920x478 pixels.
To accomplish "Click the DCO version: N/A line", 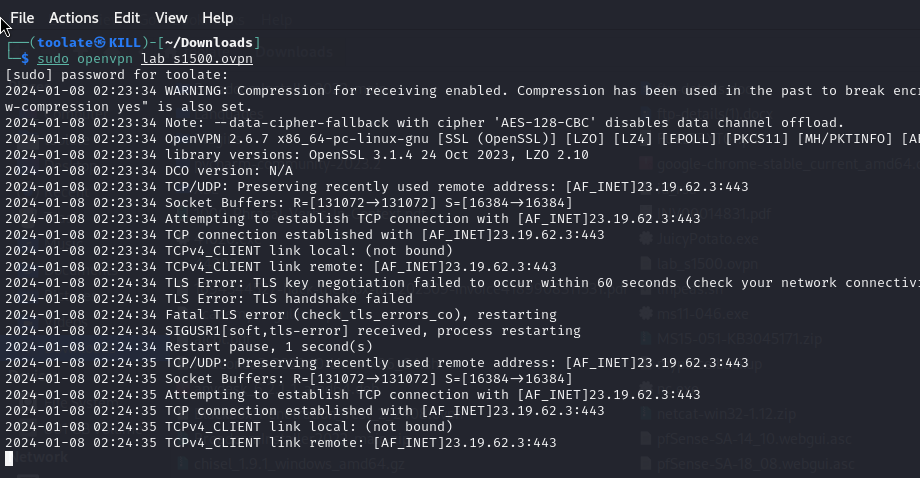I will click(149, 171).
